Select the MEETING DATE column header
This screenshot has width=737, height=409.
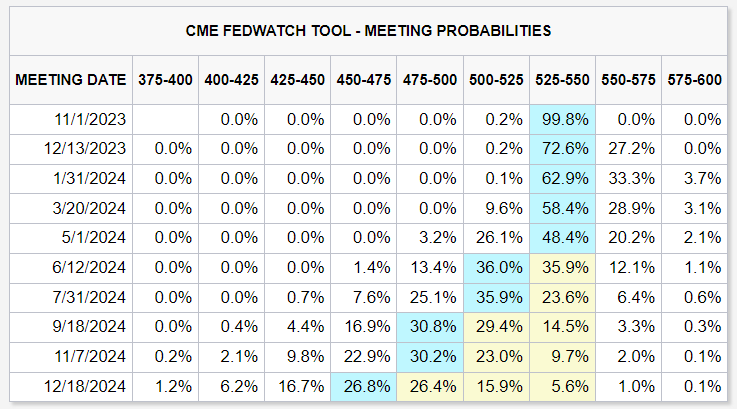click(70, 79)
